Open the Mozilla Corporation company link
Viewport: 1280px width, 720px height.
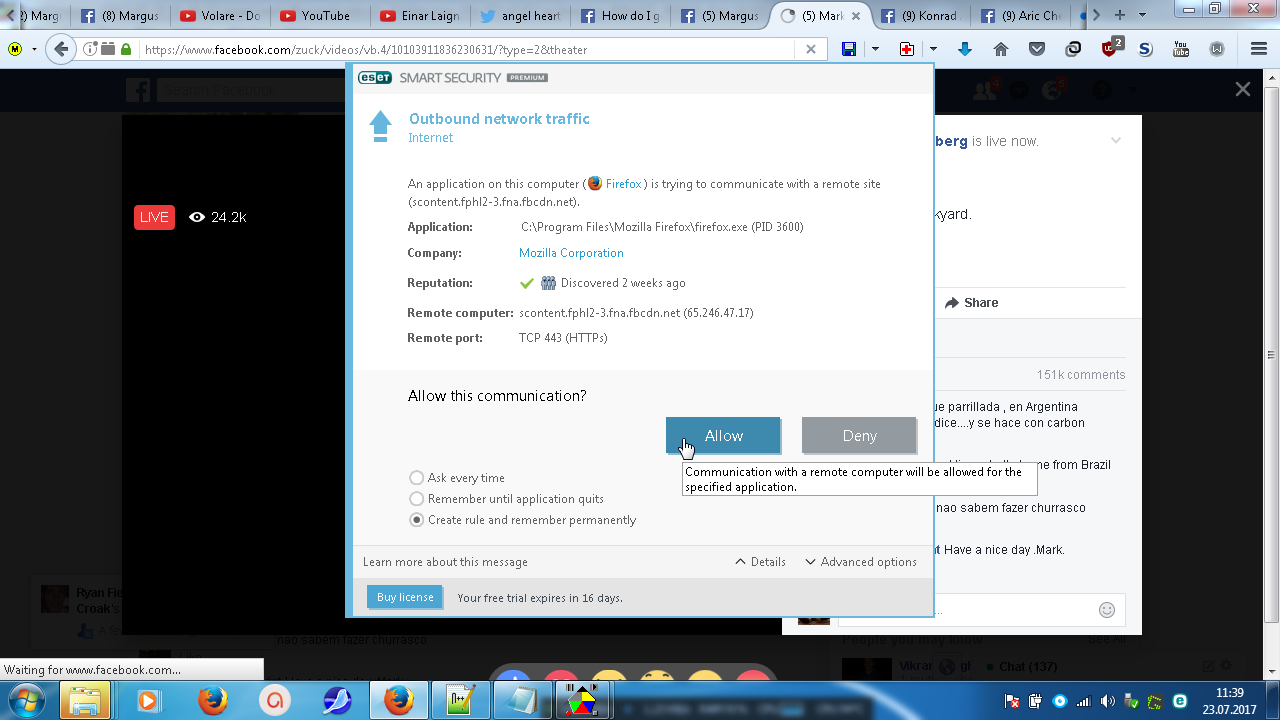point(571,253)
